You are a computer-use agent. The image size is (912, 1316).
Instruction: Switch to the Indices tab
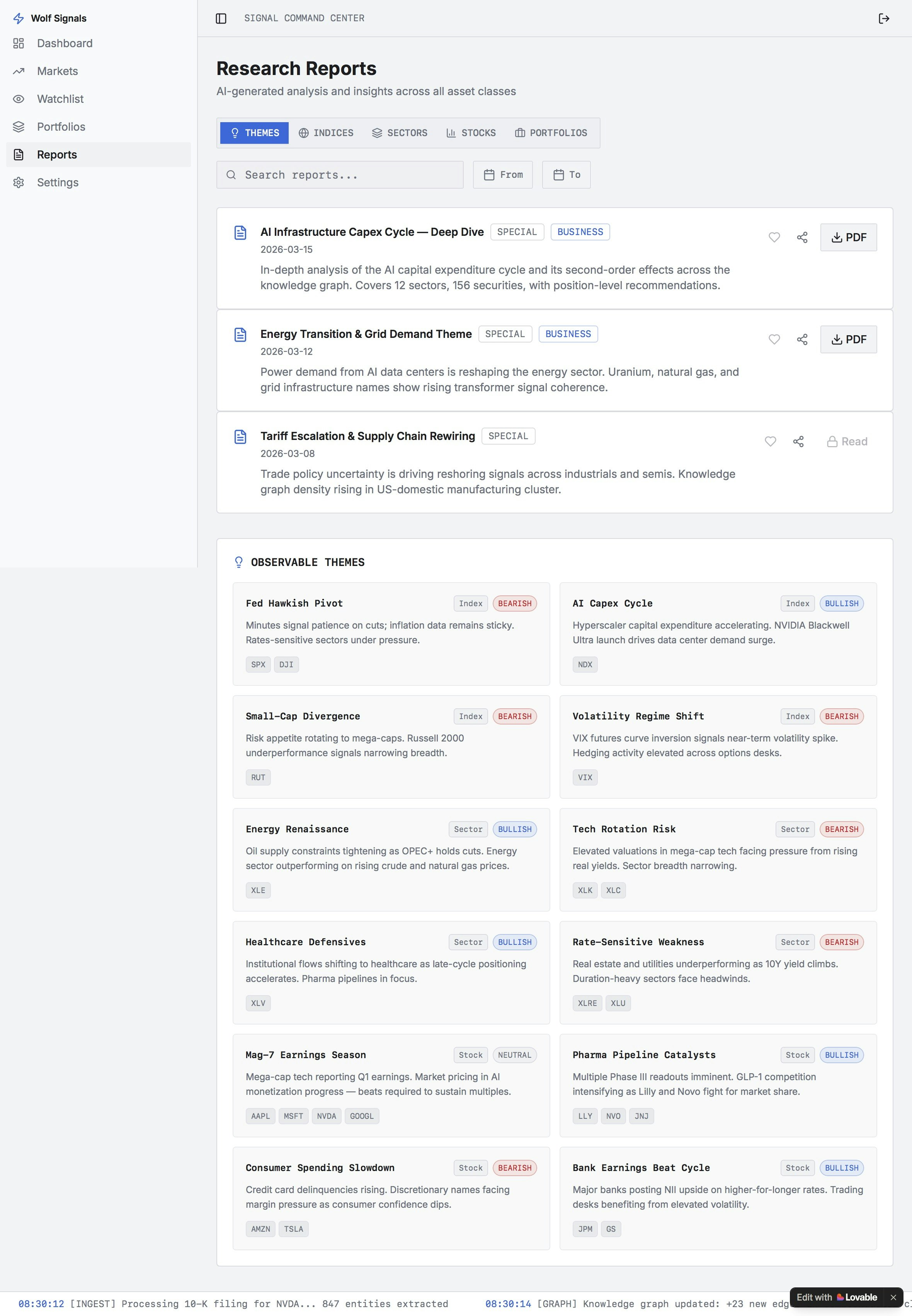pyautogui.click(x=326, y=133)
